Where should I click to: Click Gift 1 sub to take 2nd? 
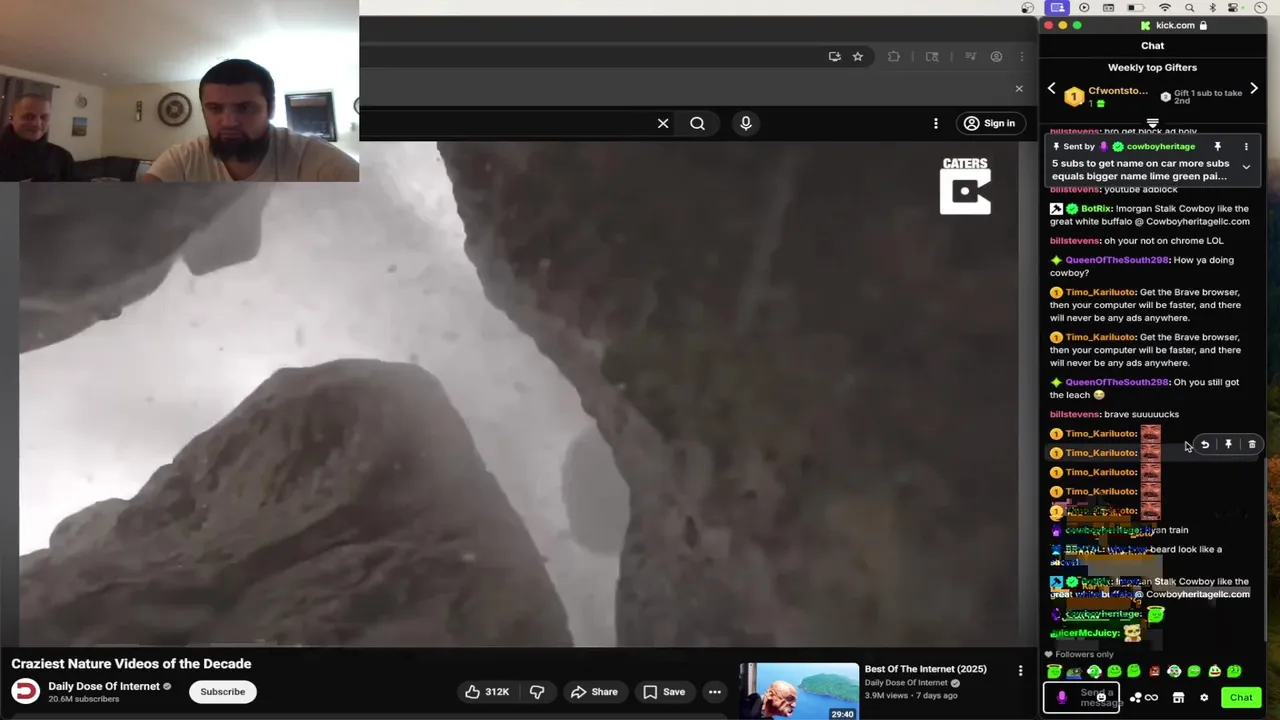pyautogui.click(x=1201, y=97)
